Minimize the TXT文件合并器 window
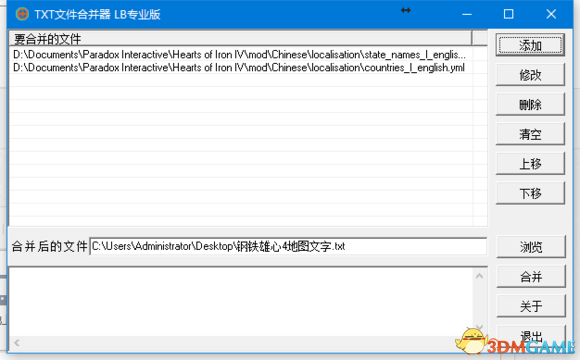580x360 pixels. point(467,14)
